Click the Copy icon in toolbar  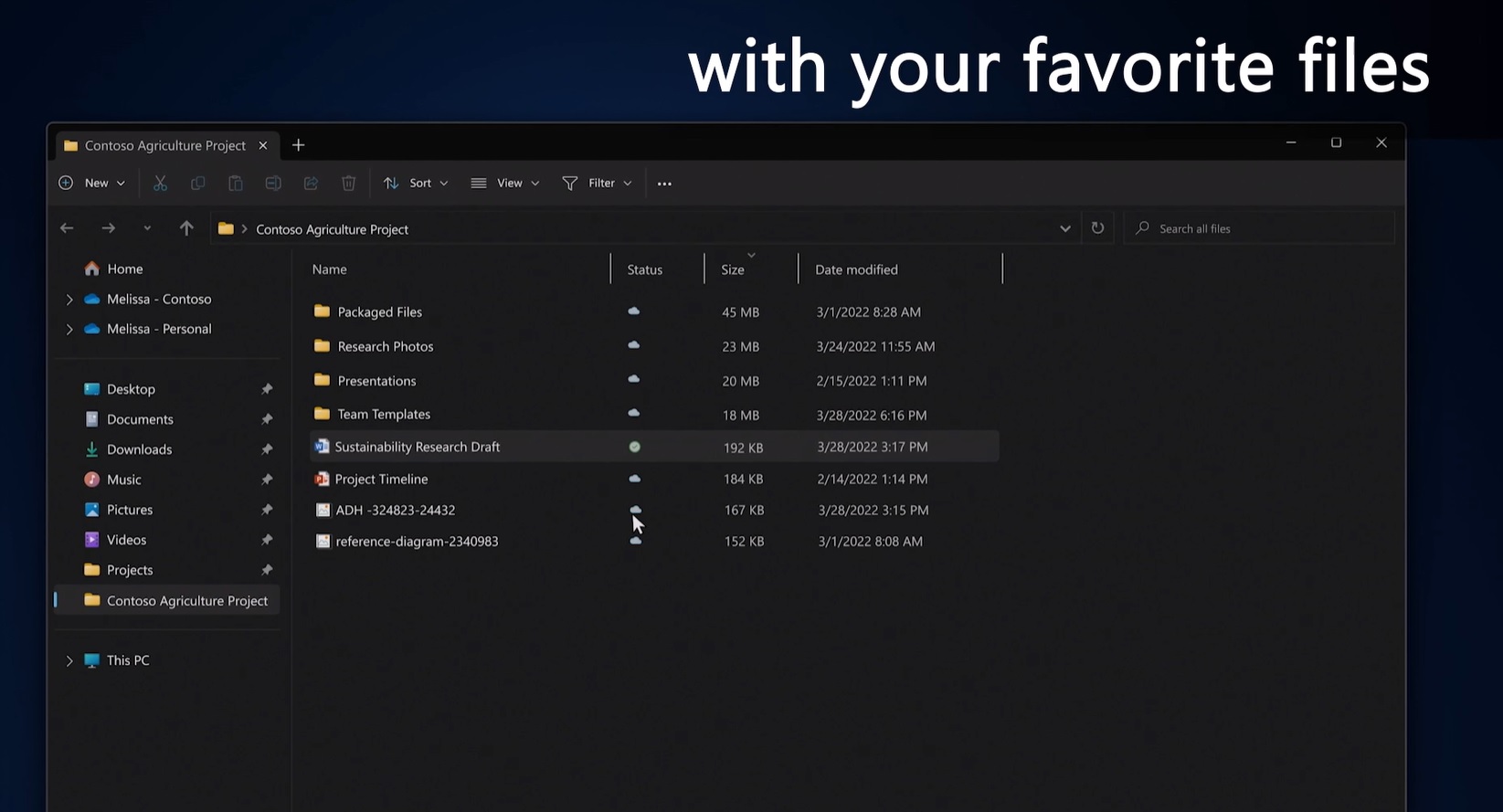pyautogui.click(x=197, y=184)
